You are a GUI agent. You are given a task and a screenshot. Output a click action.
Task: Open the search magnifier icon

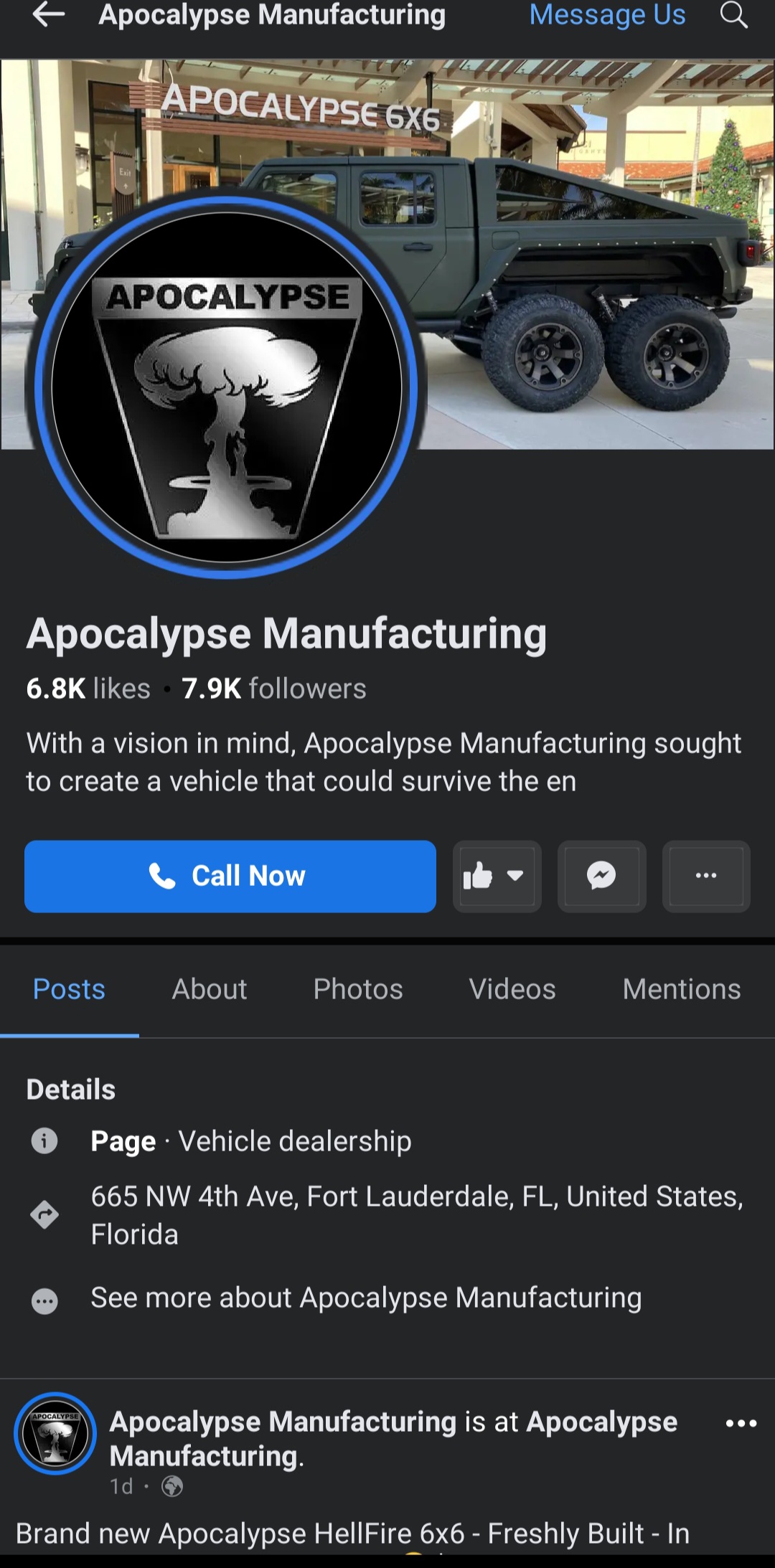(x=733, y=15)
